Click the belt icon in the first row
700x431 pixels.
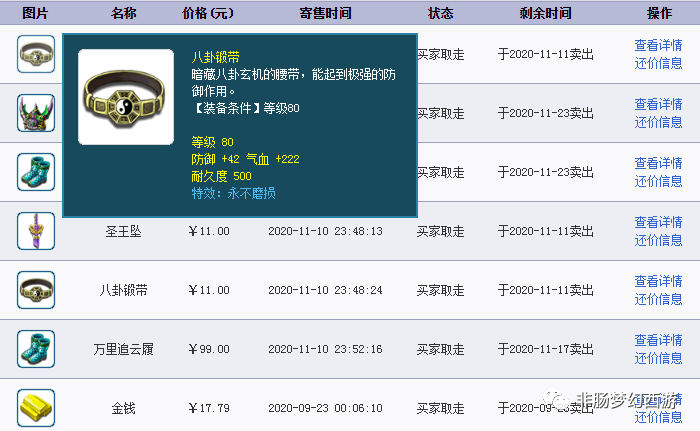click(x=36, y=54)
